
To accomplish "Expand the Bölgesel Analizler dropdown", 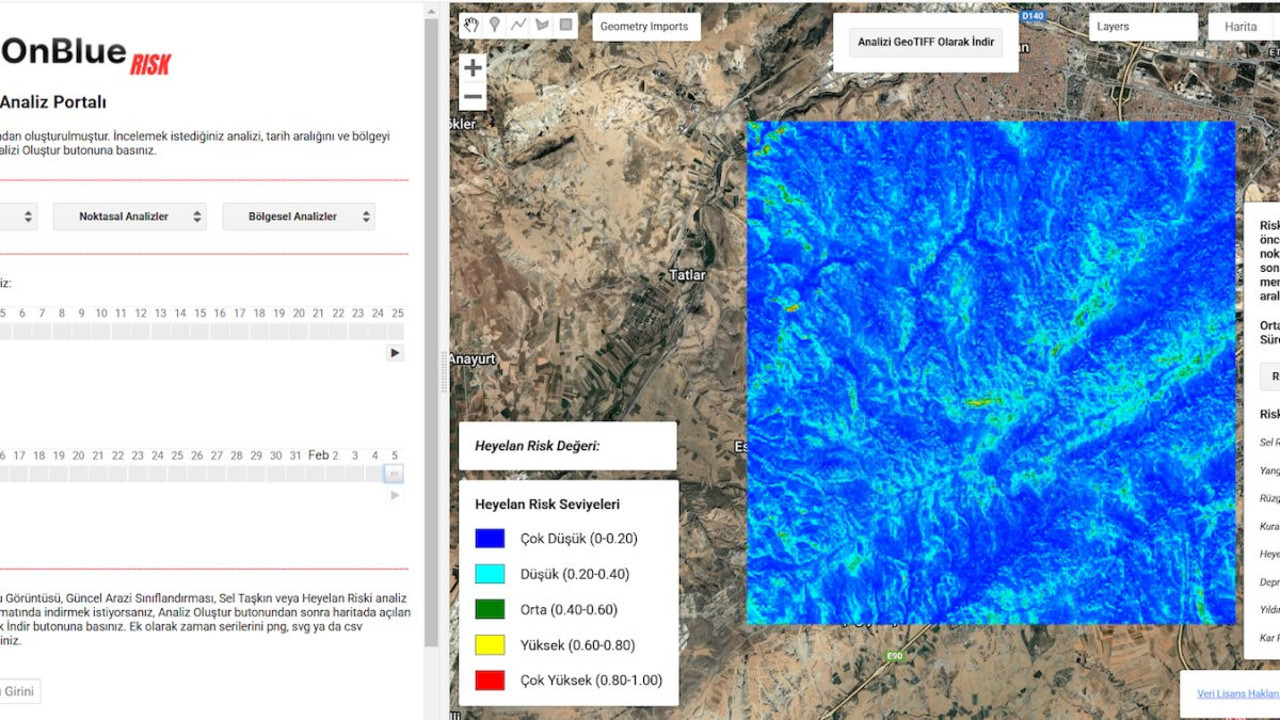I will pos(298,216).
